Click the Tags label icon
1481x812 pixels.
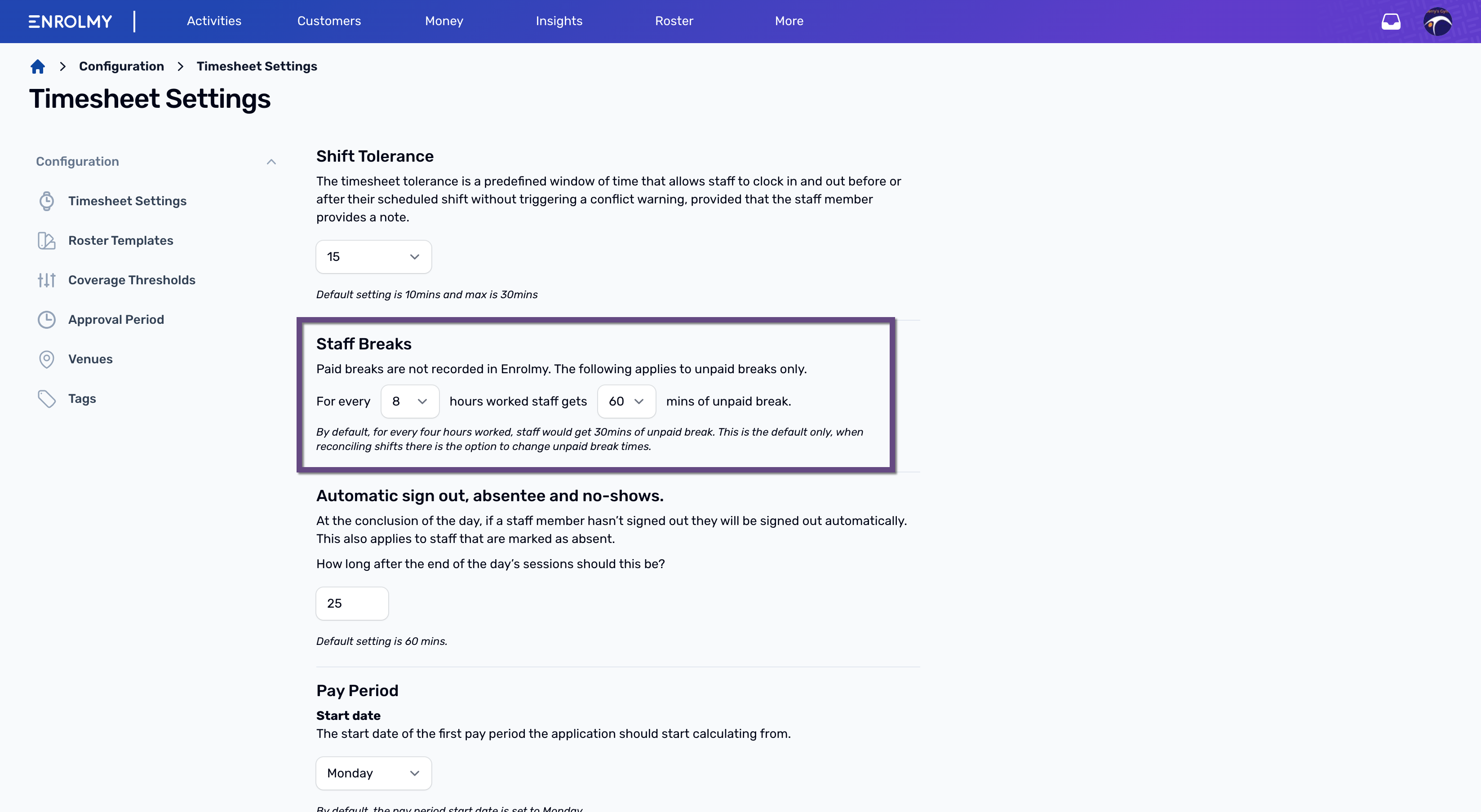point(47,399)
